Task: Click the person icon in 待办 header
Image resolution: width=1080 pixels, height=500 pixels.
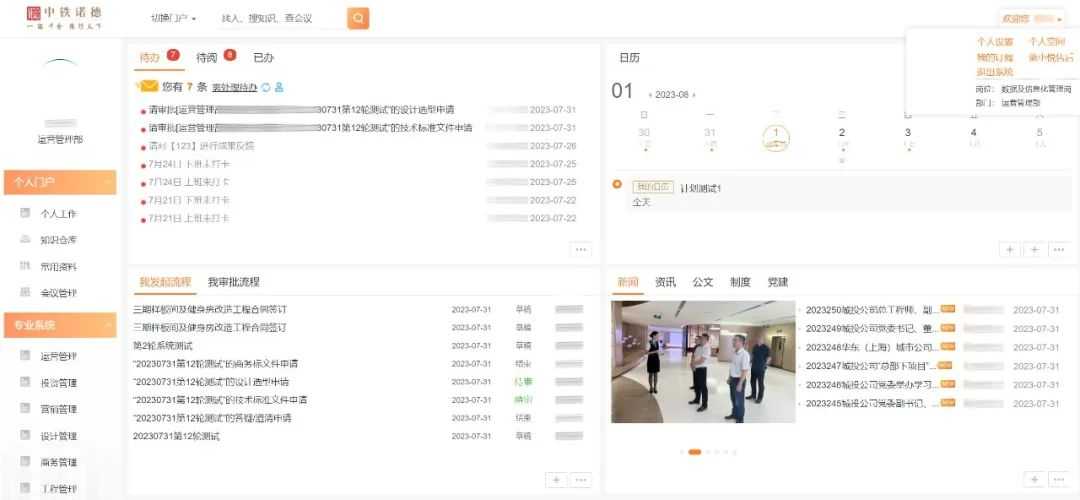Action: [x=279, y=87]
